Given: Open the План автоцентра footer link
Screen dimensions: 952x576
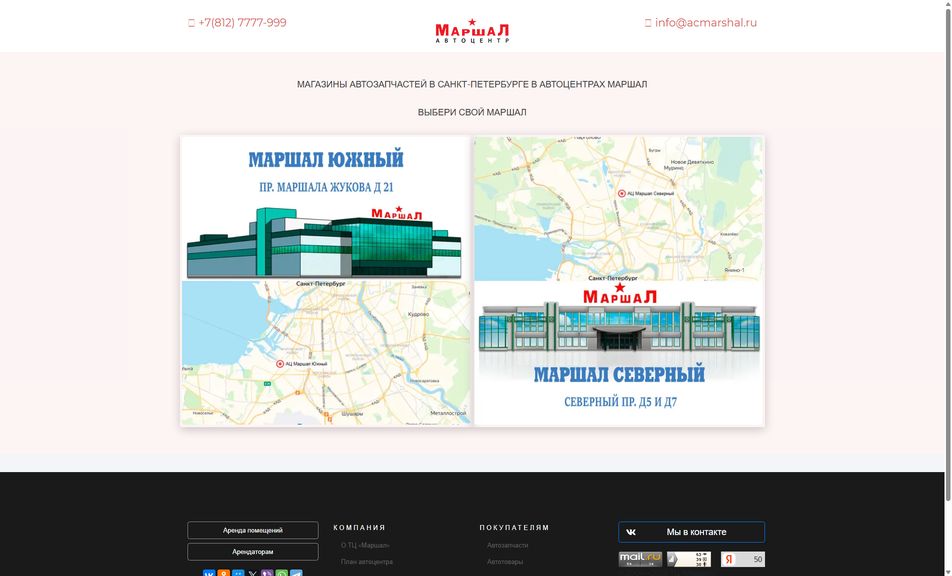Looking at the screenshot, I should (x=367, y=561).
